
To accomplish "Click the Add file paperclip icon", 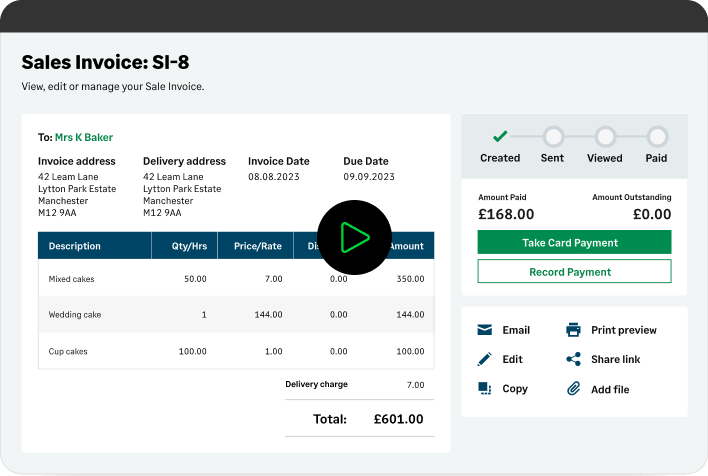I will click(573, 389).
